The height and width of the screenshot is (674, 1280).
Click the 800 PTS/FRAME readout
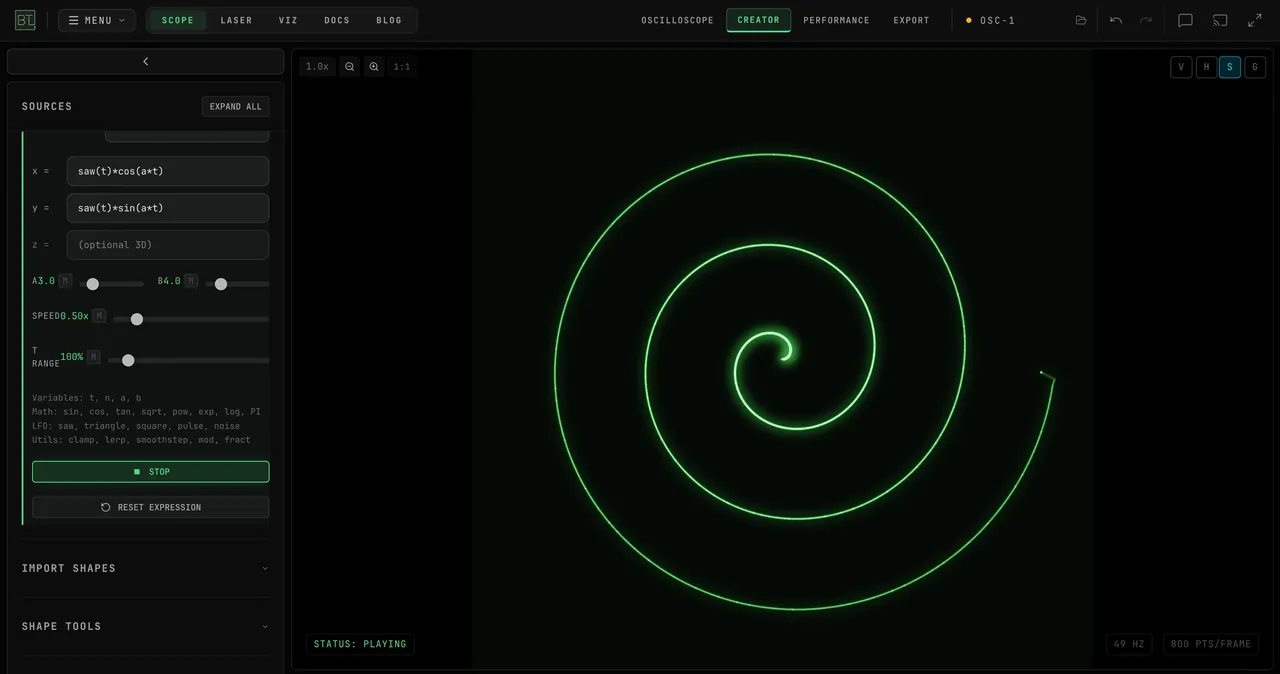pyautogui.click(x=1210, y=644)
